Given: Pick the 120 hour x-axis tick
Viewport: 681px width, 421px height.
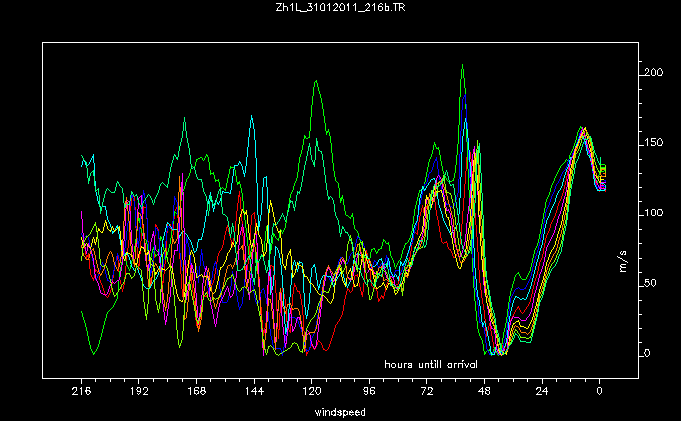Looking at the screenshot, I should pos(312,393).
